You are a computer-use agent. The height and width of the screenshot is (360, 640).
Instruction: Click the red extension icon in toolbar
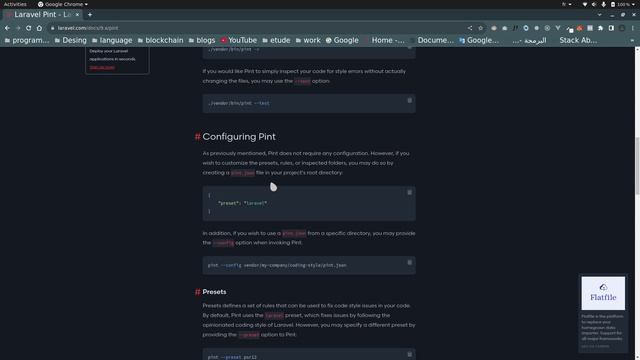pyautogui.click(x=579, y=28)
